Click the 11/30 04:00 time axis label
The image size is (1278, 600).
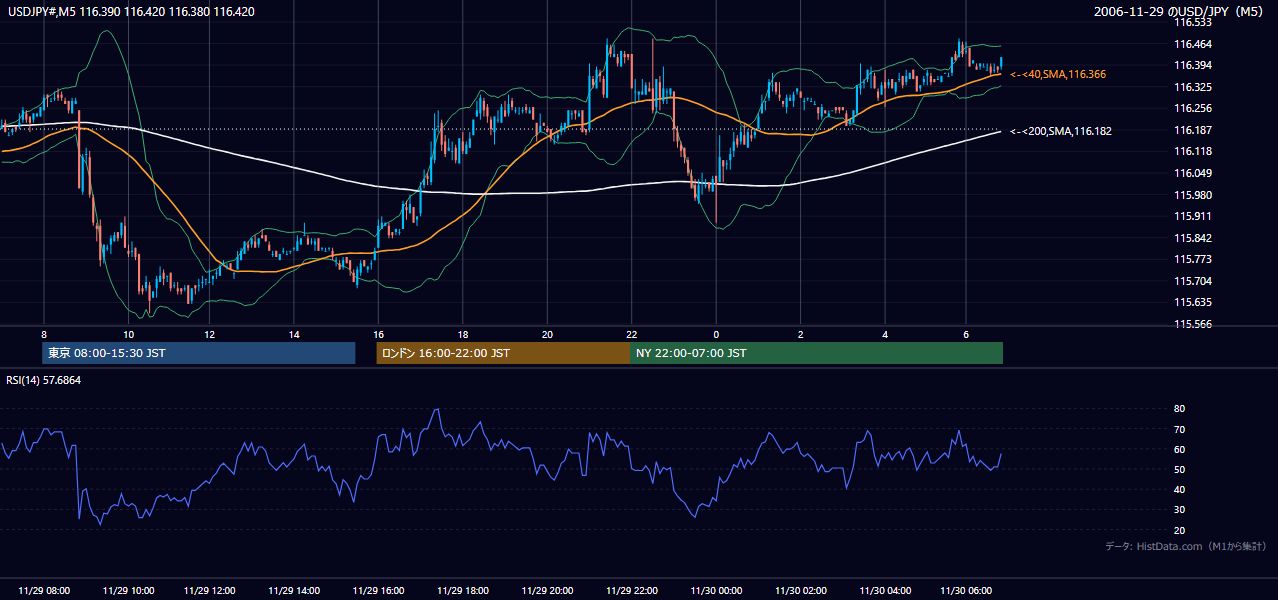click(885, 591)
